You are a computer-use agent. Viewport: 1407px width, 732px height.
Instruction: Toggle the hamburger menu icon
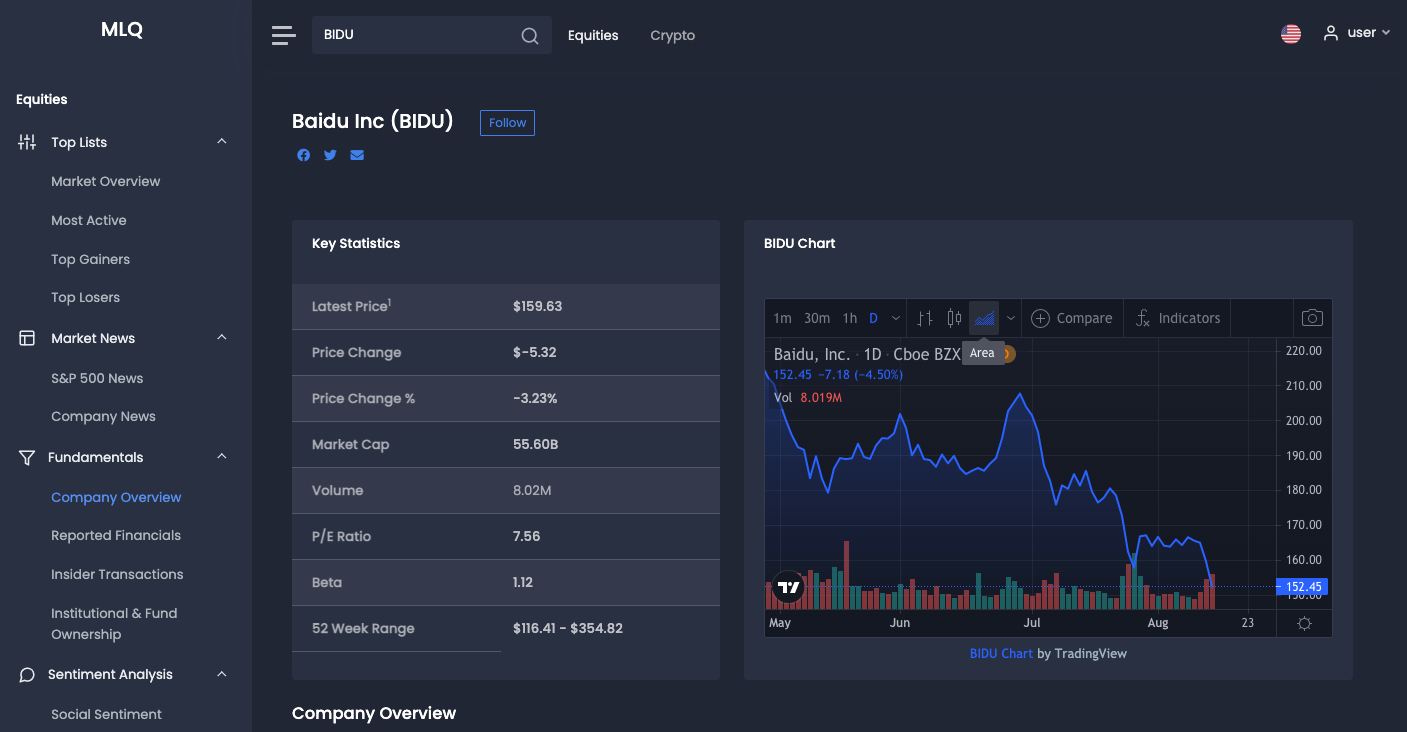tap(284, 35)
